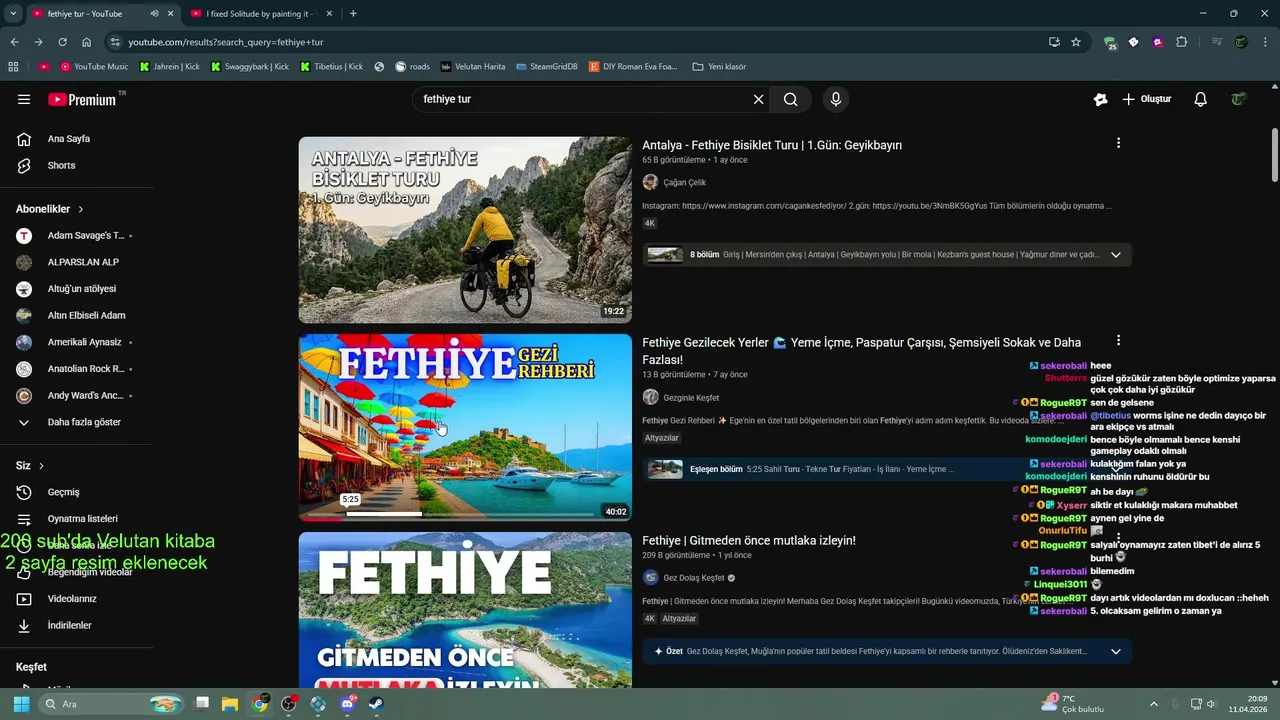Open the YouTube Music bookmark
The height and width of the screenshot is (720, 1280).
pyautogui.click(x=94, y=66)
